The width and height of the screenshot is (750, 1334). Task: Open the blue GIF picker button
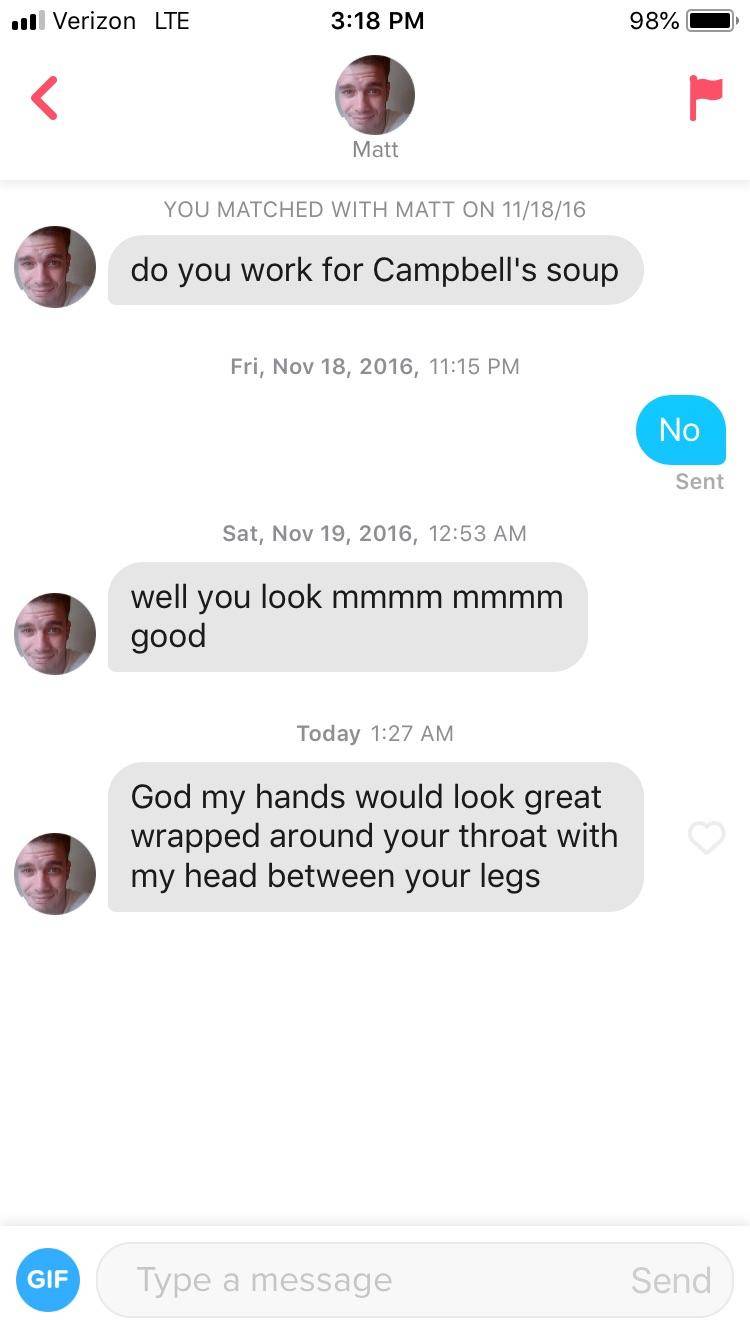(x=47, y=1279)
